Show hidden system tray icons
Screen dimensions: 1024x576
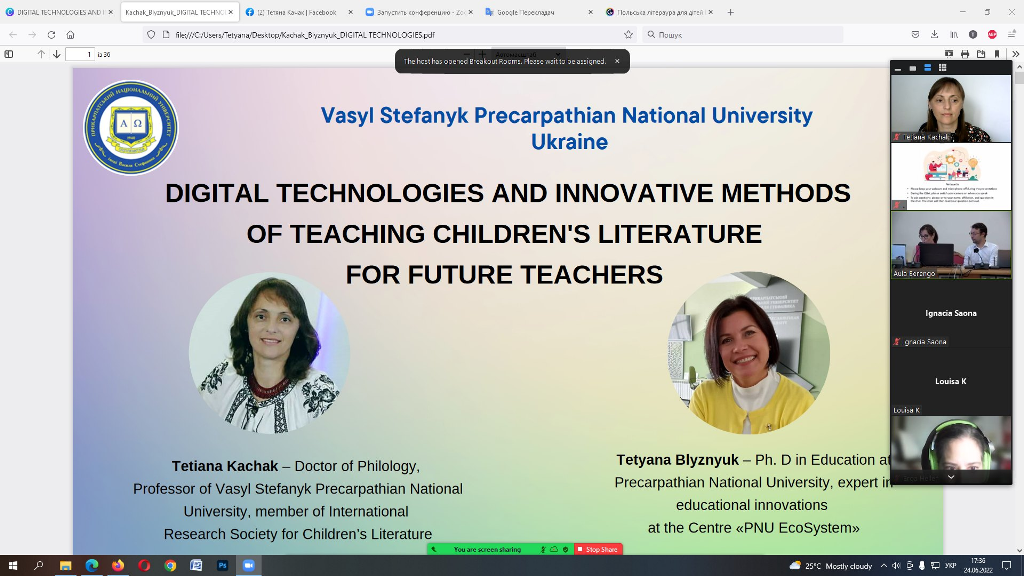click(x=883, y=565)
